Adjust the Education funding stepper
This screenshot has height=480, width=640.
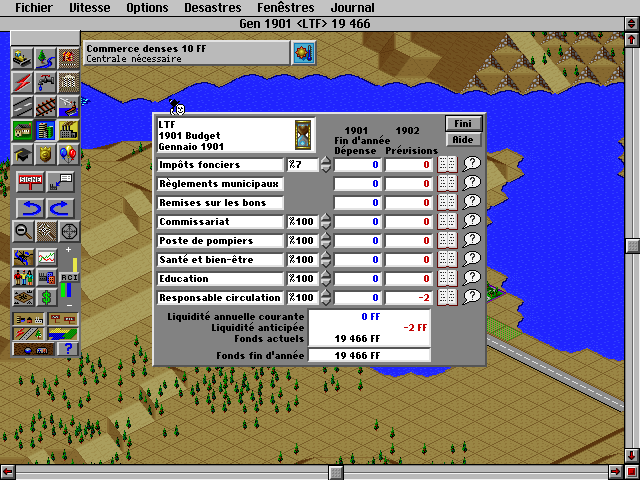(325, 278)
